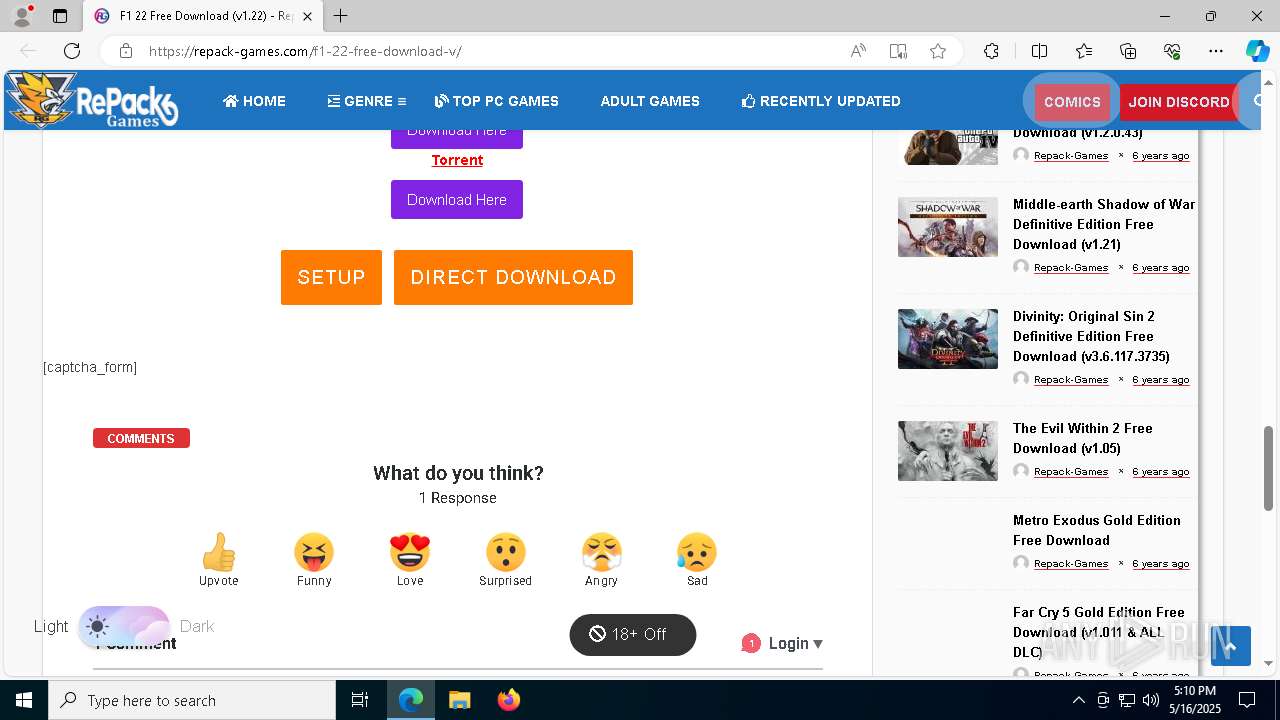Open the RECENTLY UPDATED menu
1280x720 pixels.
(x=821, y=101)
